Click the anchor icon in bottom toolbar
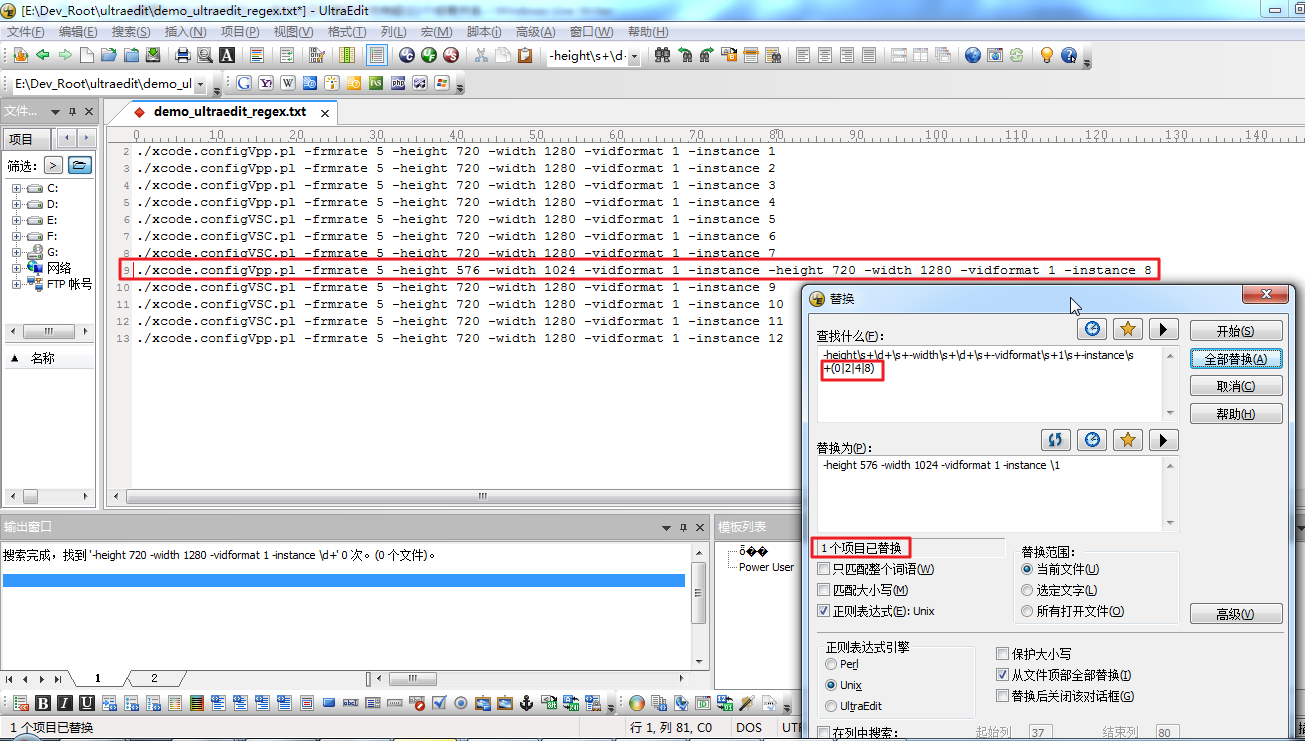Viewport: 1305px width, 741px height. pos(527,703)
